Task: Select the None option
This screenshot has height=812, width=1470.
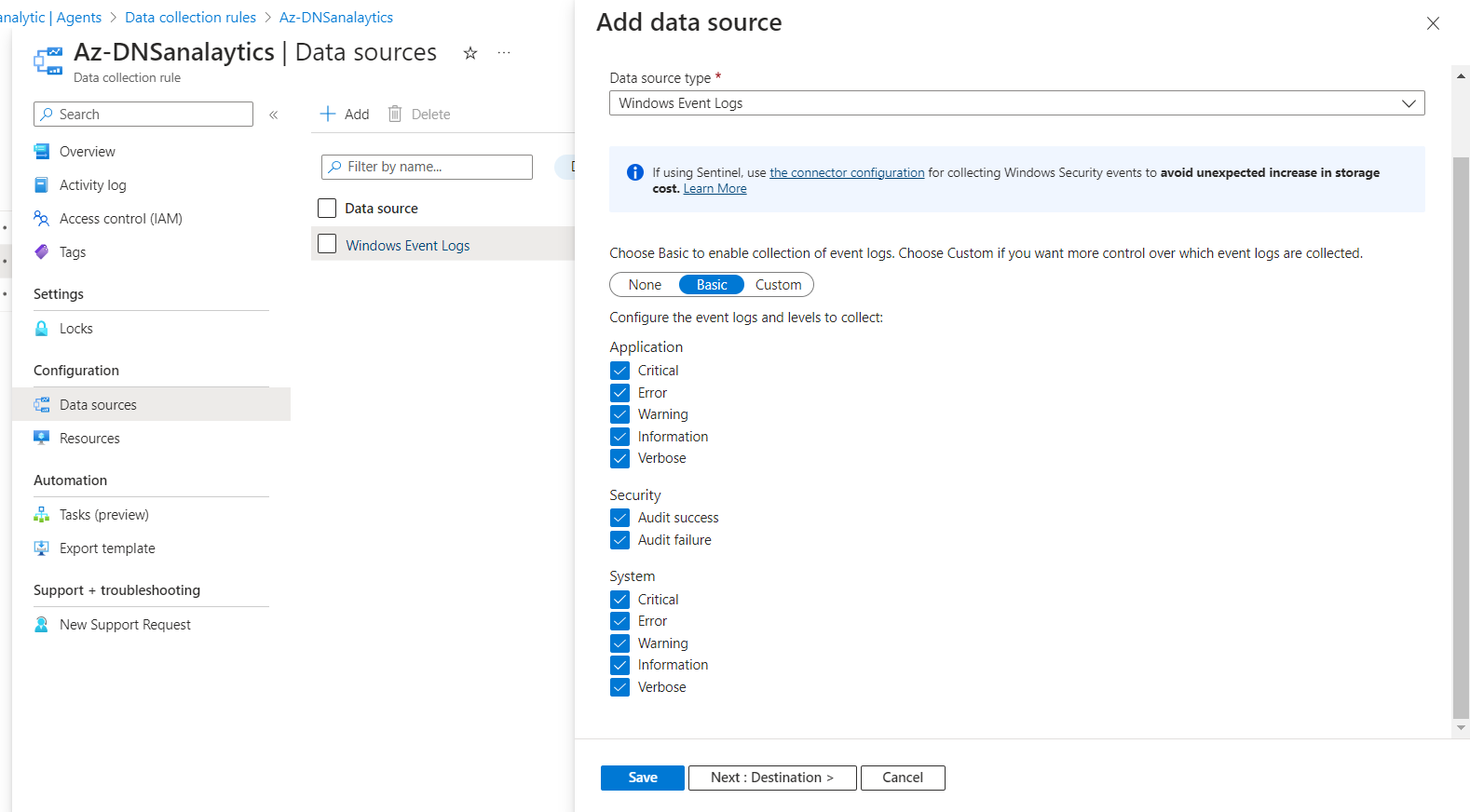Action: (645, 285)
